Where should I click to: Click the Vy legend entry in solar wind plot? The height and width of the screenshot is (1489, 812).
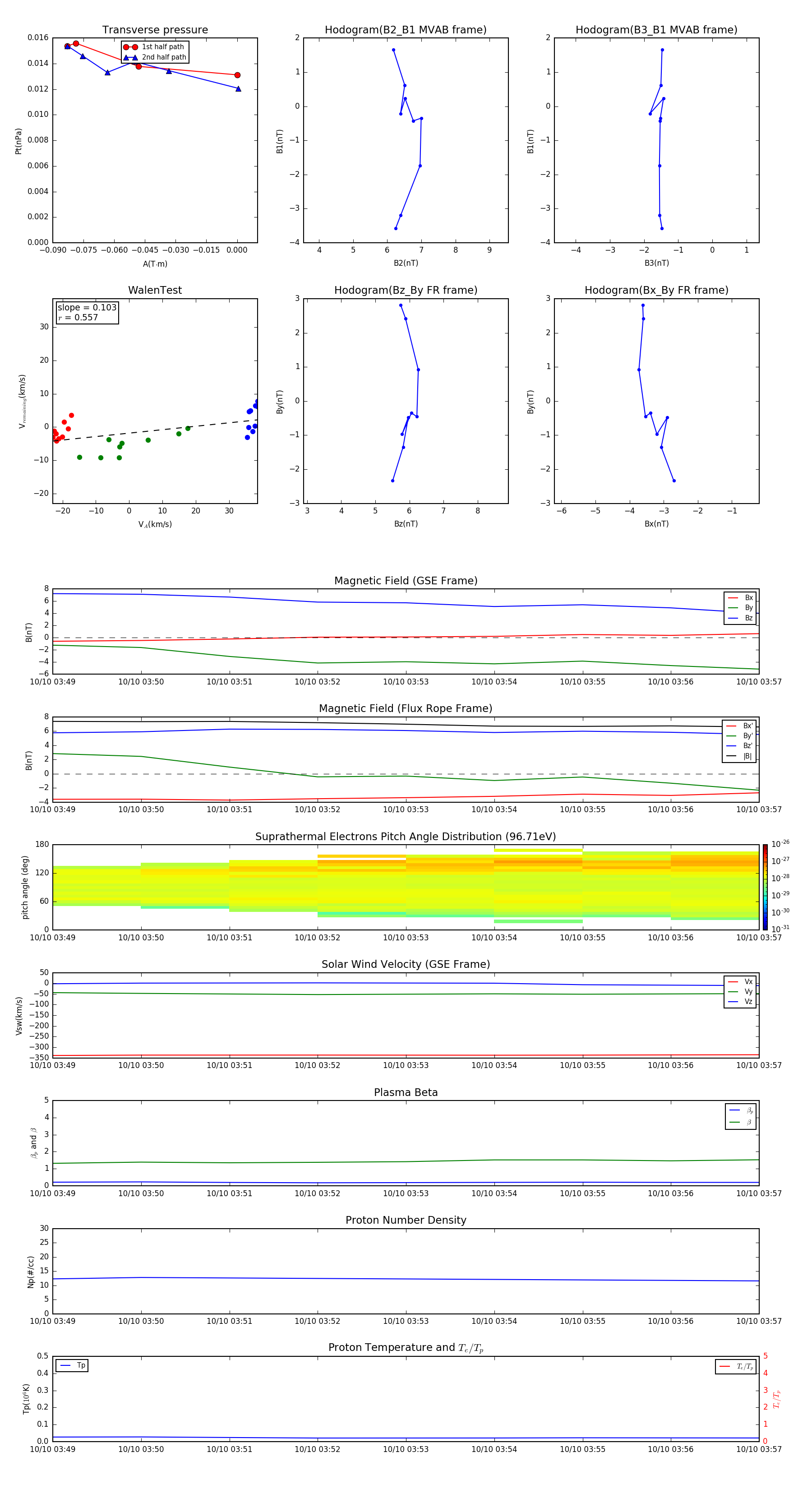point(740,992)
